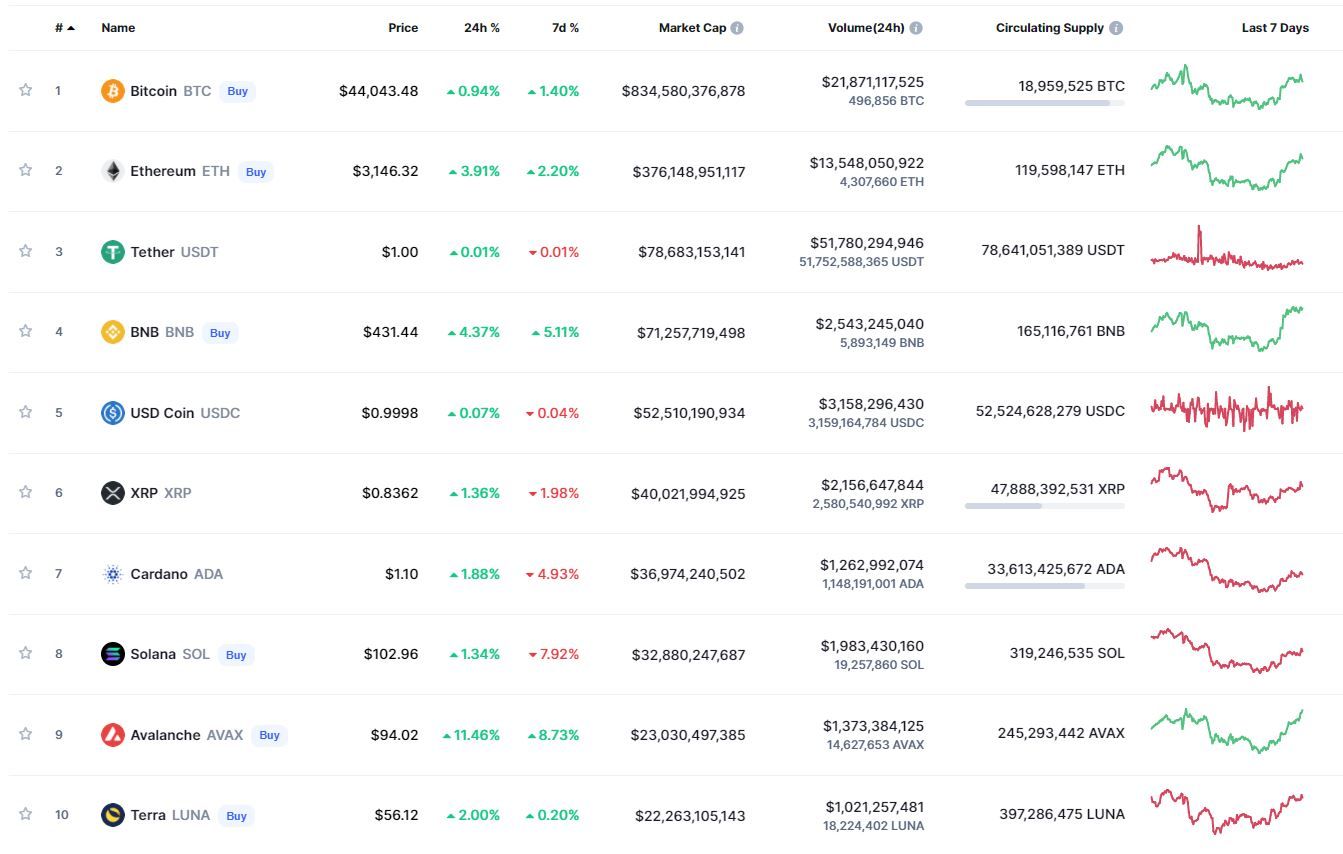Click the Volume(24h) info icon
Image resolution: width=1343 pixels, height=854 pixels.
pyautogui.click(x=916, y=28)
